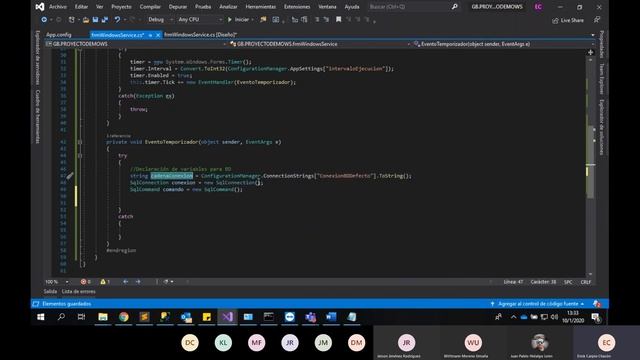Open the Herramientas menu

[260, 7]
